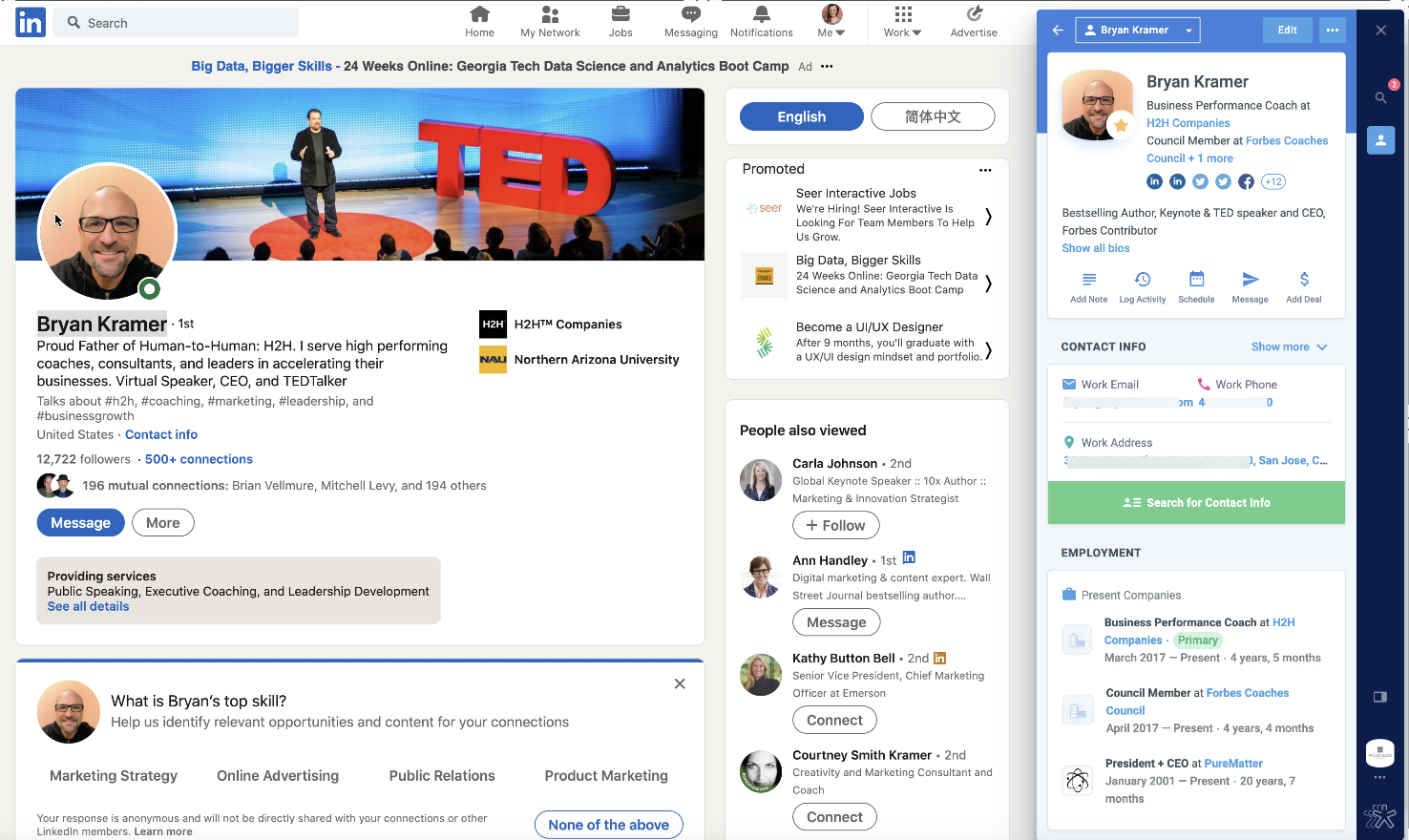
Task: Switch language to 简体中文
Action: click(x=933, y=116)
